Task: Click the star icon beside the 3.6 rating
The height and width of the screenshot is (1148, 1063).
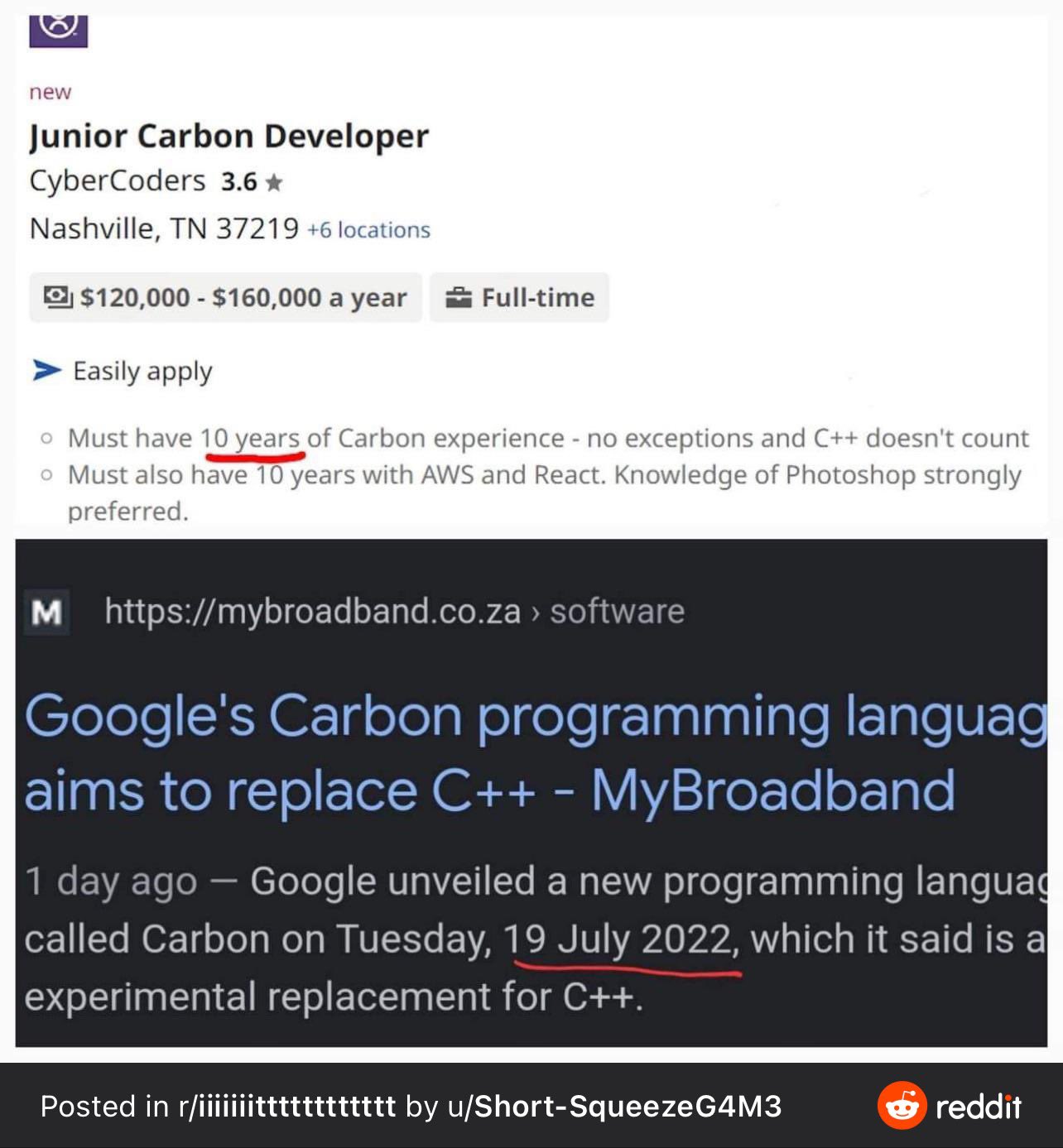Action: (x=274, y=182)
